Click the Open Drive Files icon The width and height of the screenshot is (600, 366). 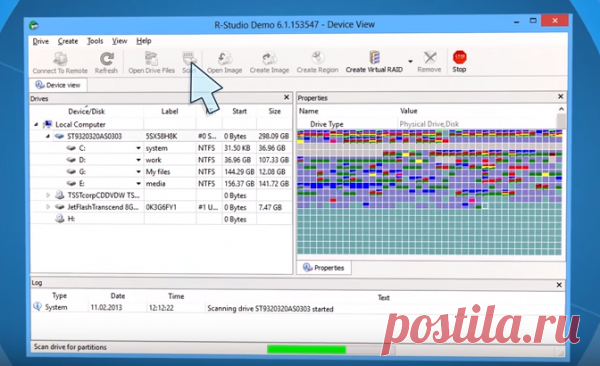coord(152,59)
